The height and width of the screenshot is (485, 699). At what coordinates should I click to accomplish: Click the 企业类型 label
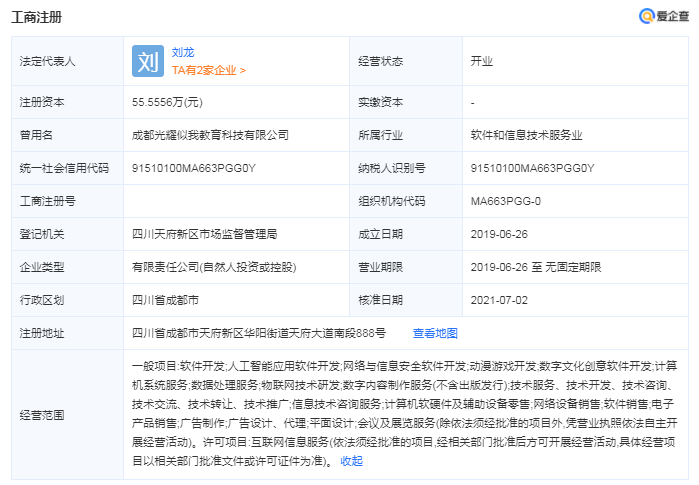click(x=42, y=267)
